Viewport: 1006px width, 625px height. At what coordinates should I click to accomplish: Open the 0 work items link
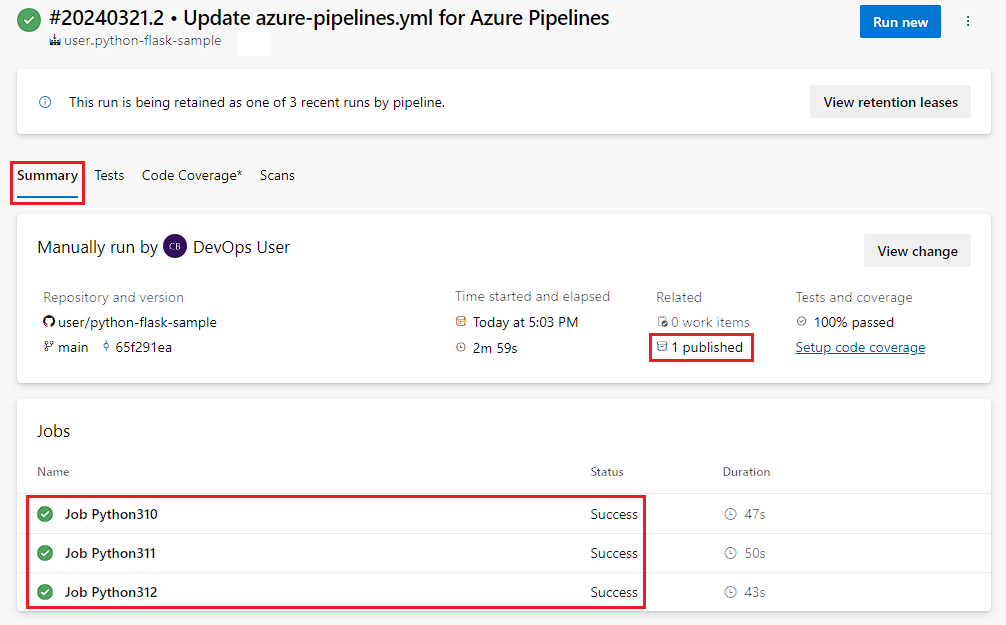(x=710, y=322)
